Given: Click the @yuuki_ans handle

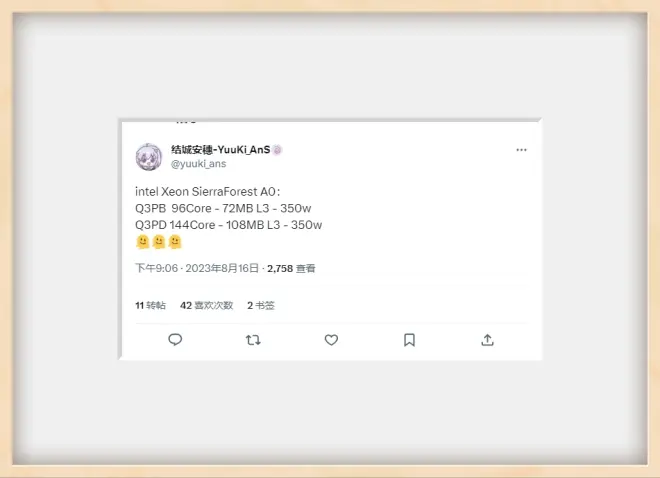Looking at the screenshot, I should coord(198,164).
